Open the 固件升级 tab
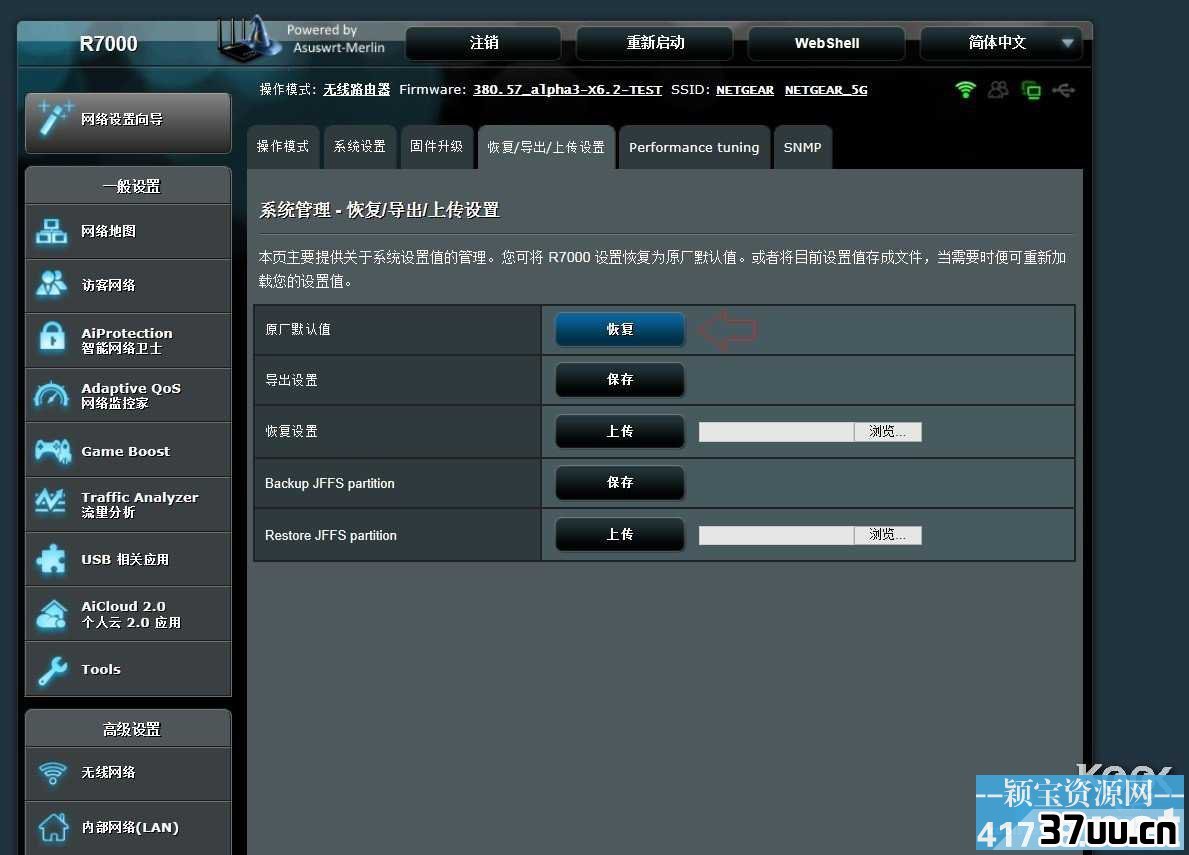This screenshot has width=1189, height=855. click(437, 146)
